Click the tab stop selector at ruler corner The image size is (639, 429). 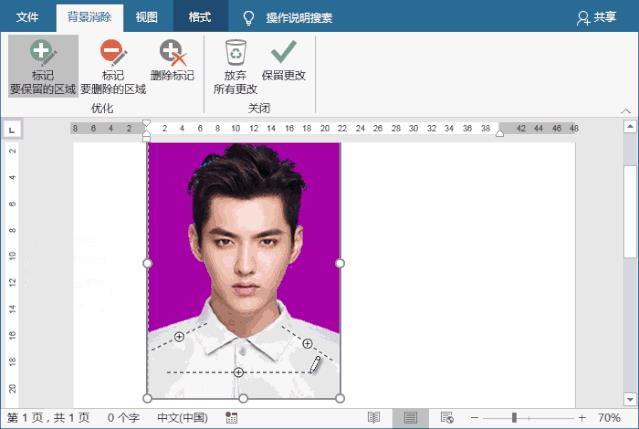tap(11, 129)
